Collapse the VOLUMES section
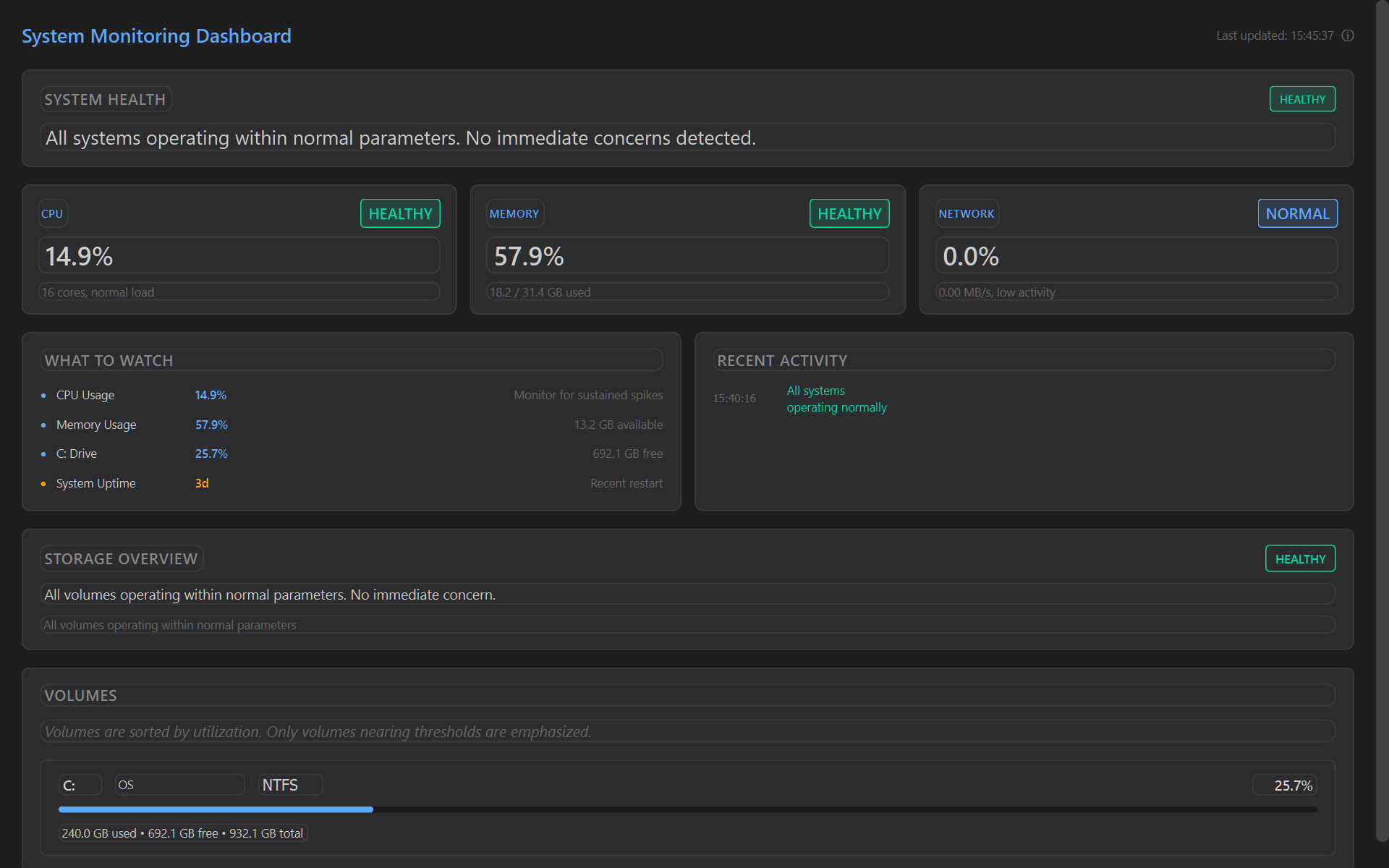 [x=80, y=694]
